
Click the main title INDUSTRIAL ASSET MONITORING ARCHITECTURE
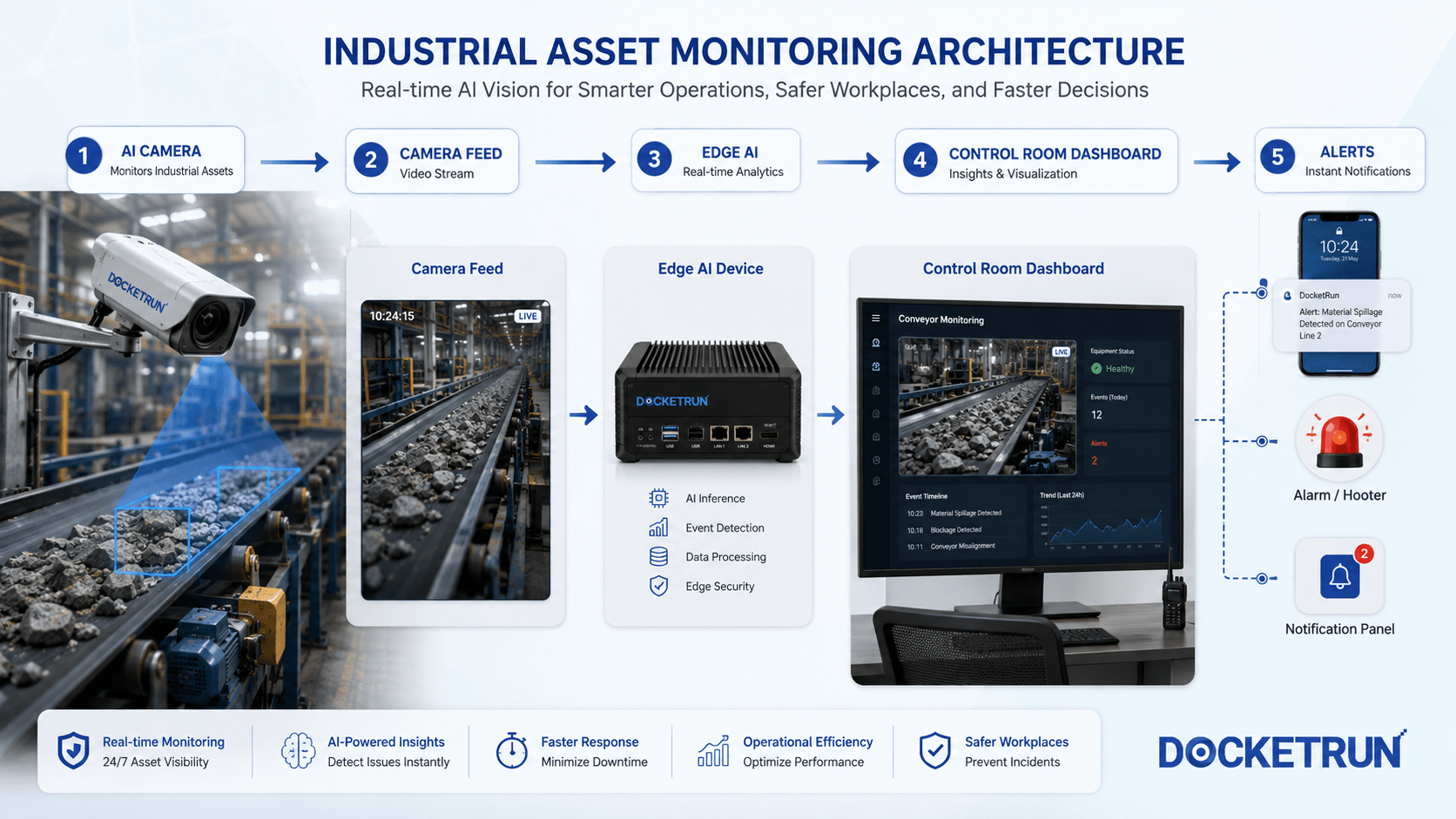coord(754,51)
